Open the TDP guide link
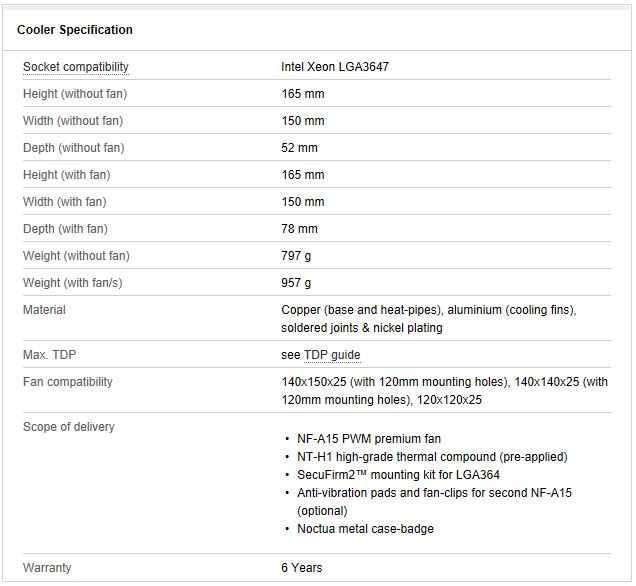 click(332, 355)
